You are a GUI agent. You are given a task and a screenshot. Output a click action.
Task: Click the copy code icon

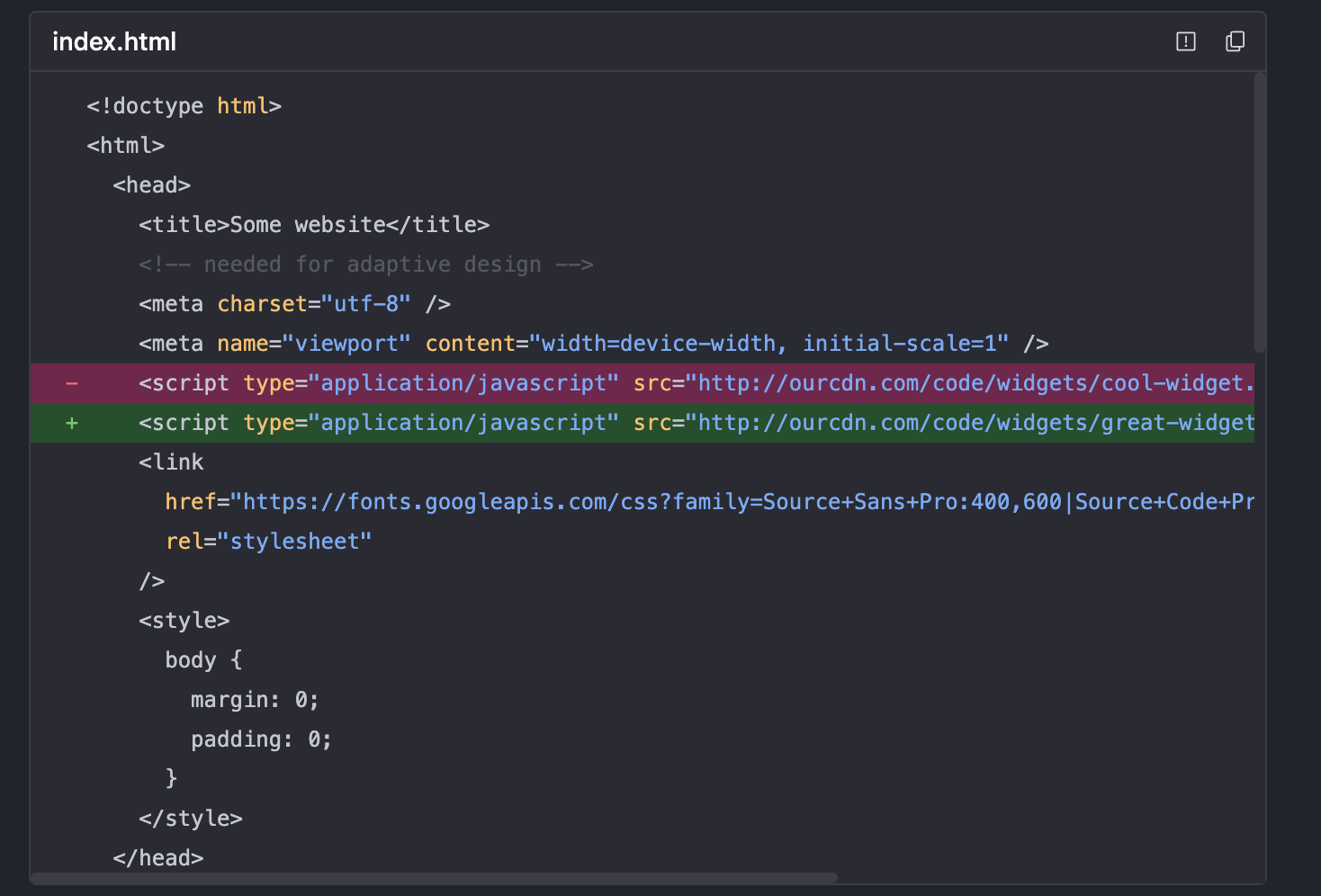(x=1235, y=41)
